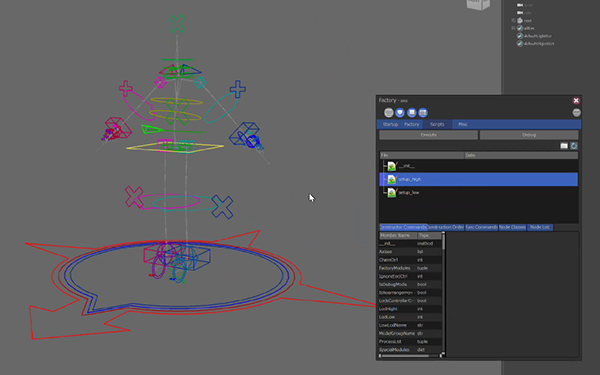
Task: Switch to the Misc tab
Action: coord(463,124)
